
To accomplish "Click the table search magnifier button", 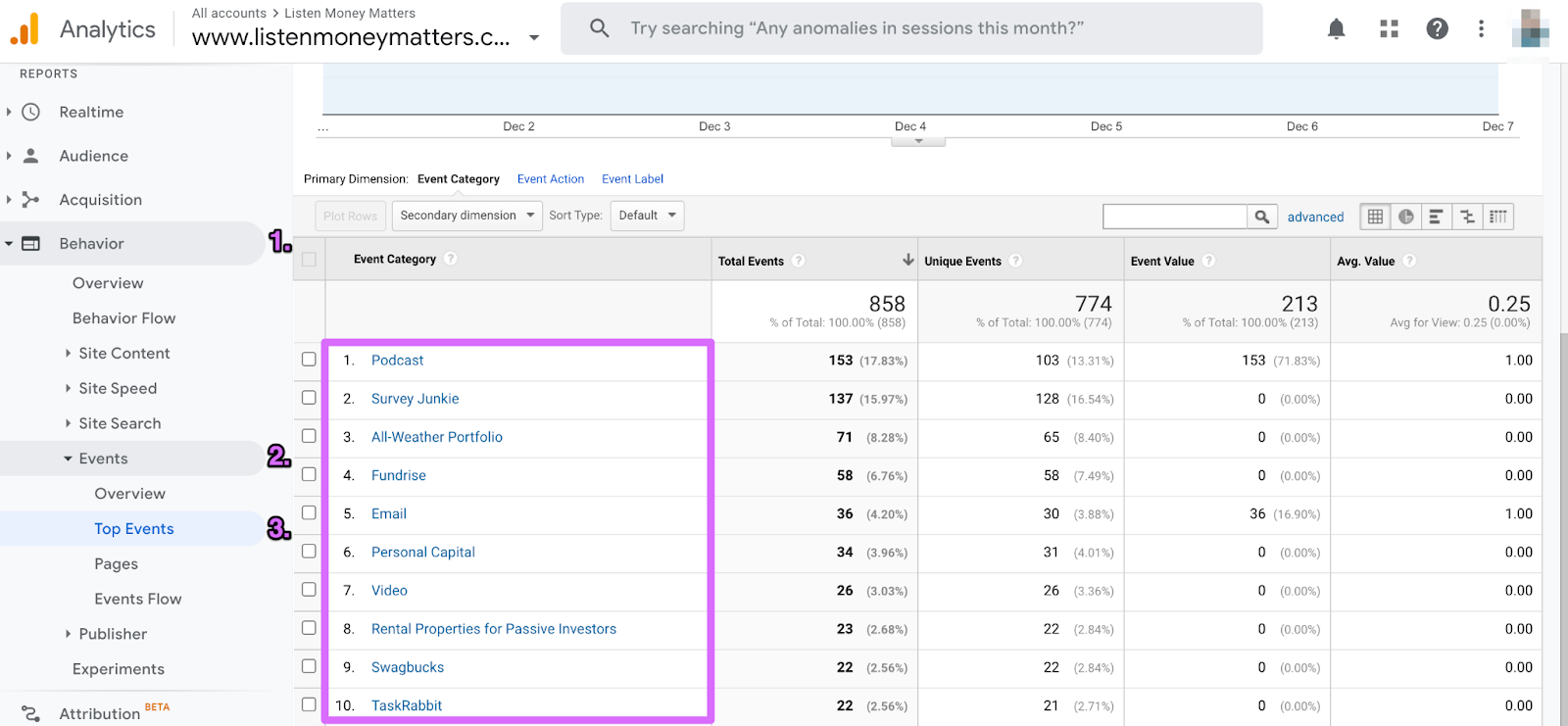I will coord(1261,217).
